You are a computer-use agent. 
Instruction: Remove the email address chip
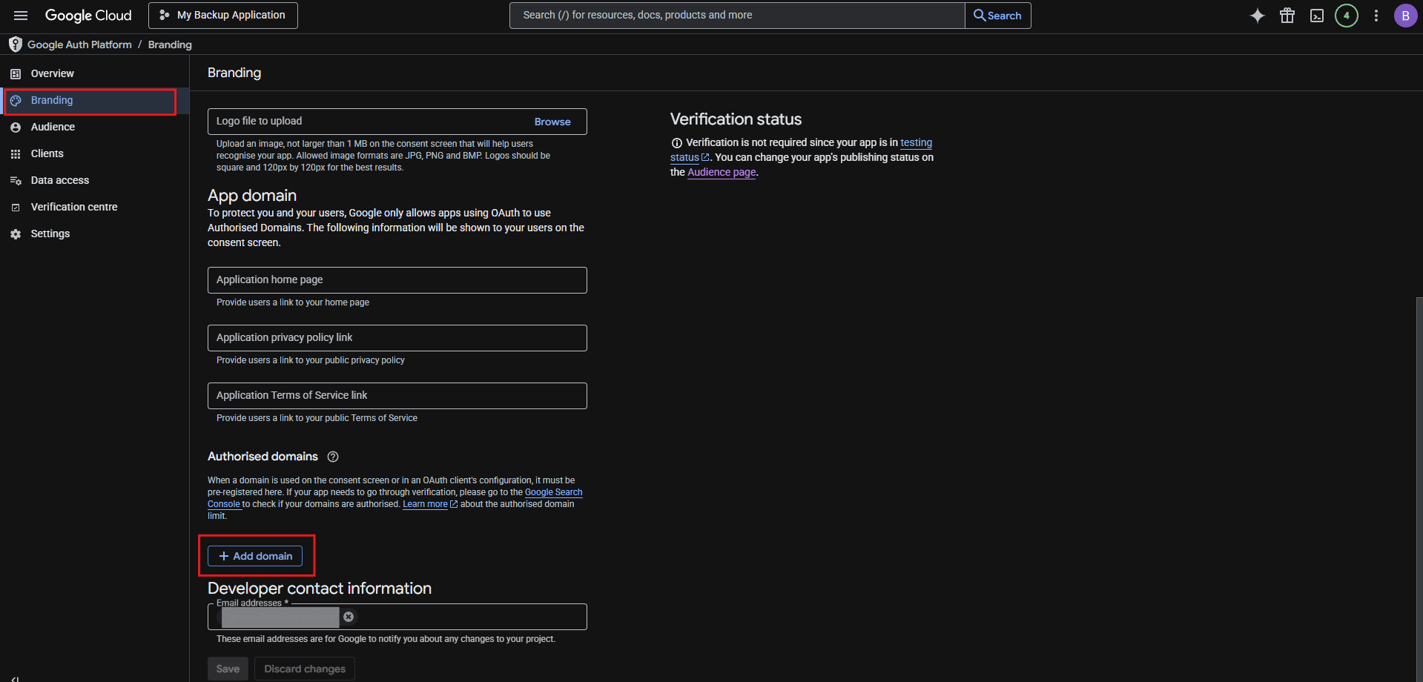click(x=349, y=617)
